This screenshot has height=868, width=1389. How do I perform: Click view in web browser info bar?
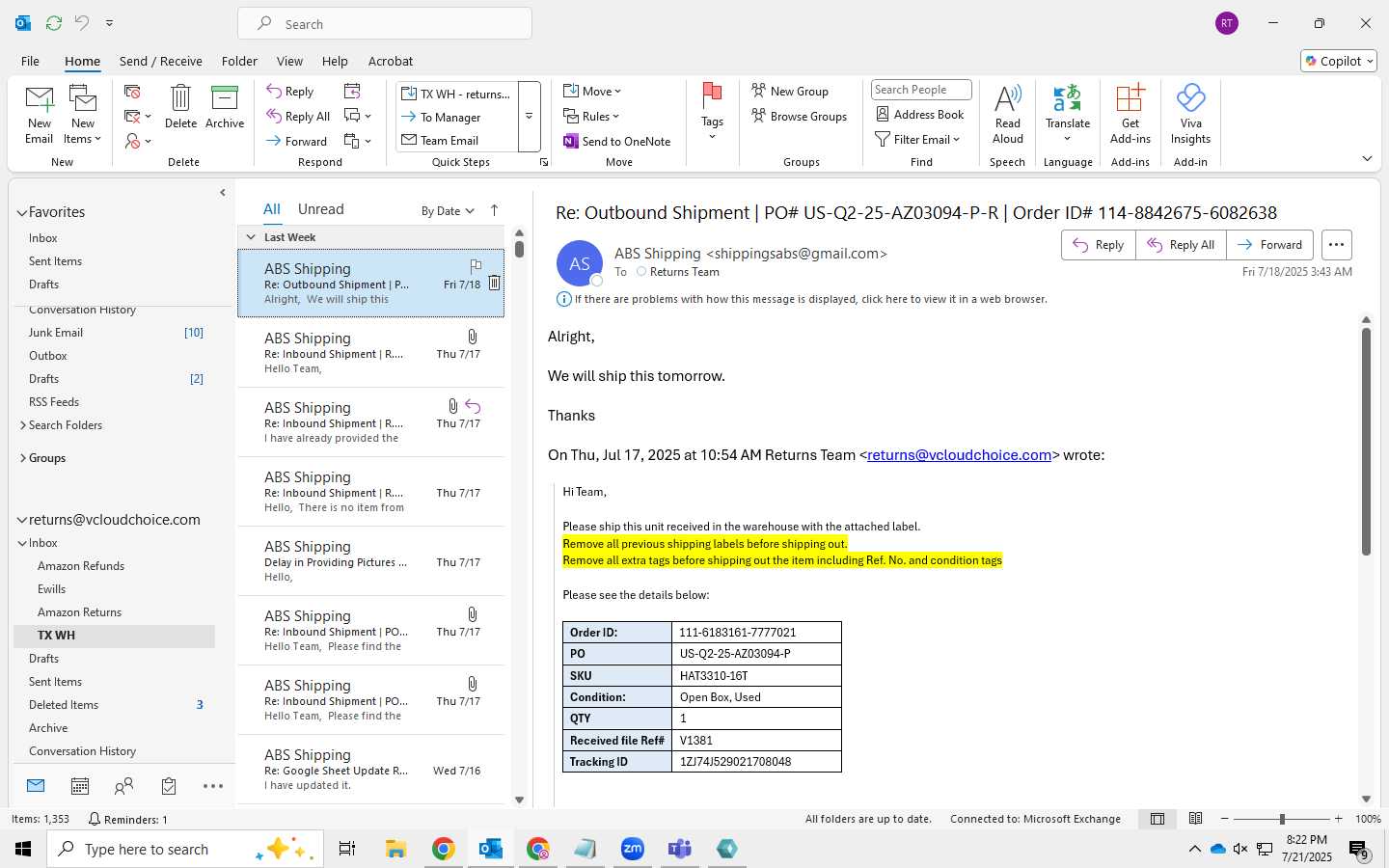(x=810, y=299)
